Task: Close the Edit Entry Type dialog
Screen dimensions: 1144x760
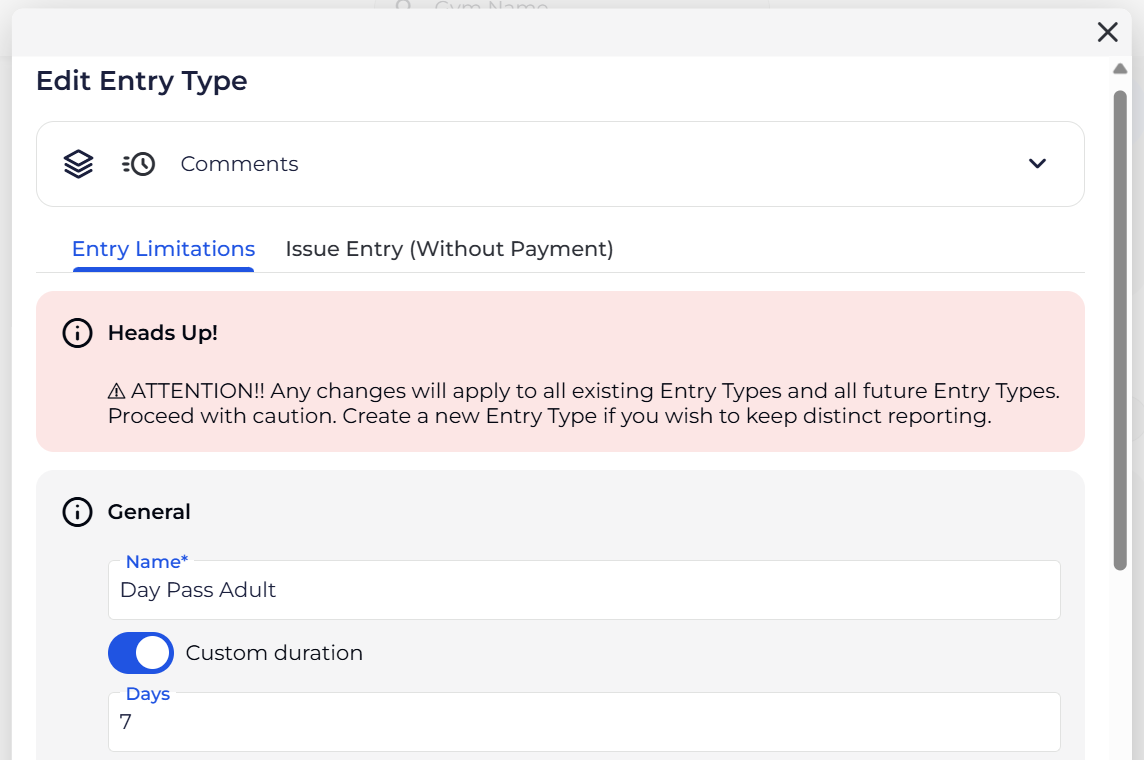Action: click(x=1107, y=32)
